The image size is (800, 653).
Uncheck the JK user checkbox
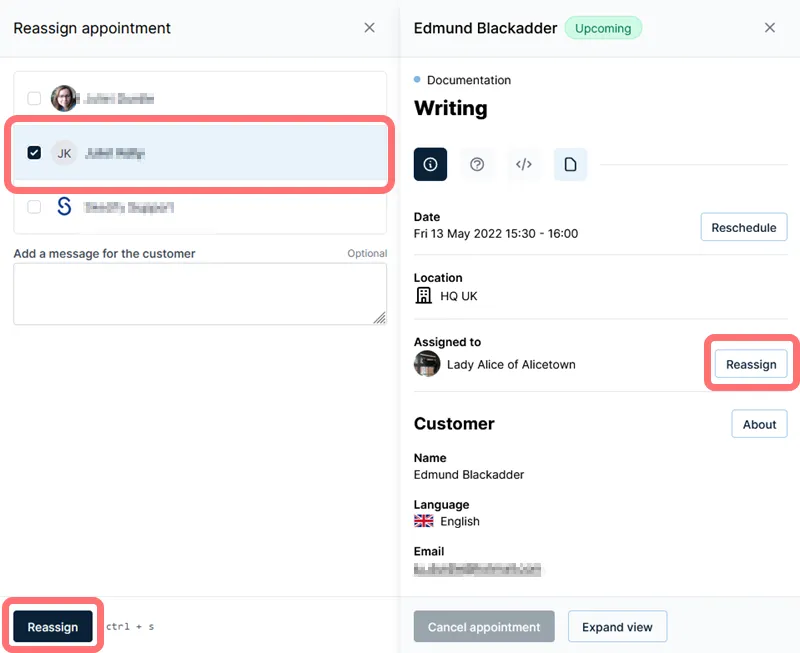[x=34, y=153]
